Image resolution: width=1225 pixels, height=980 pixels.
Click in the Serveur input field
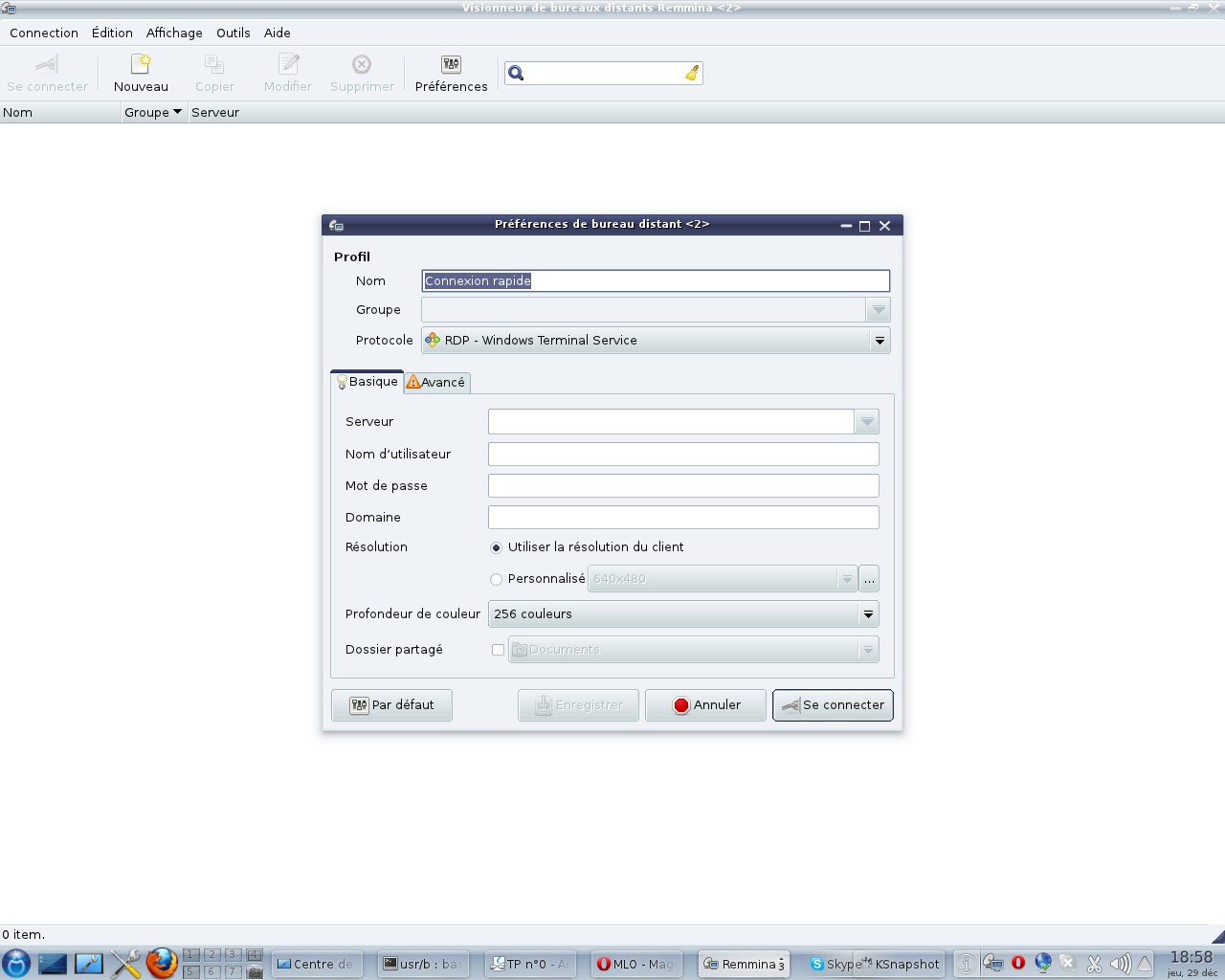coord(671,422)
